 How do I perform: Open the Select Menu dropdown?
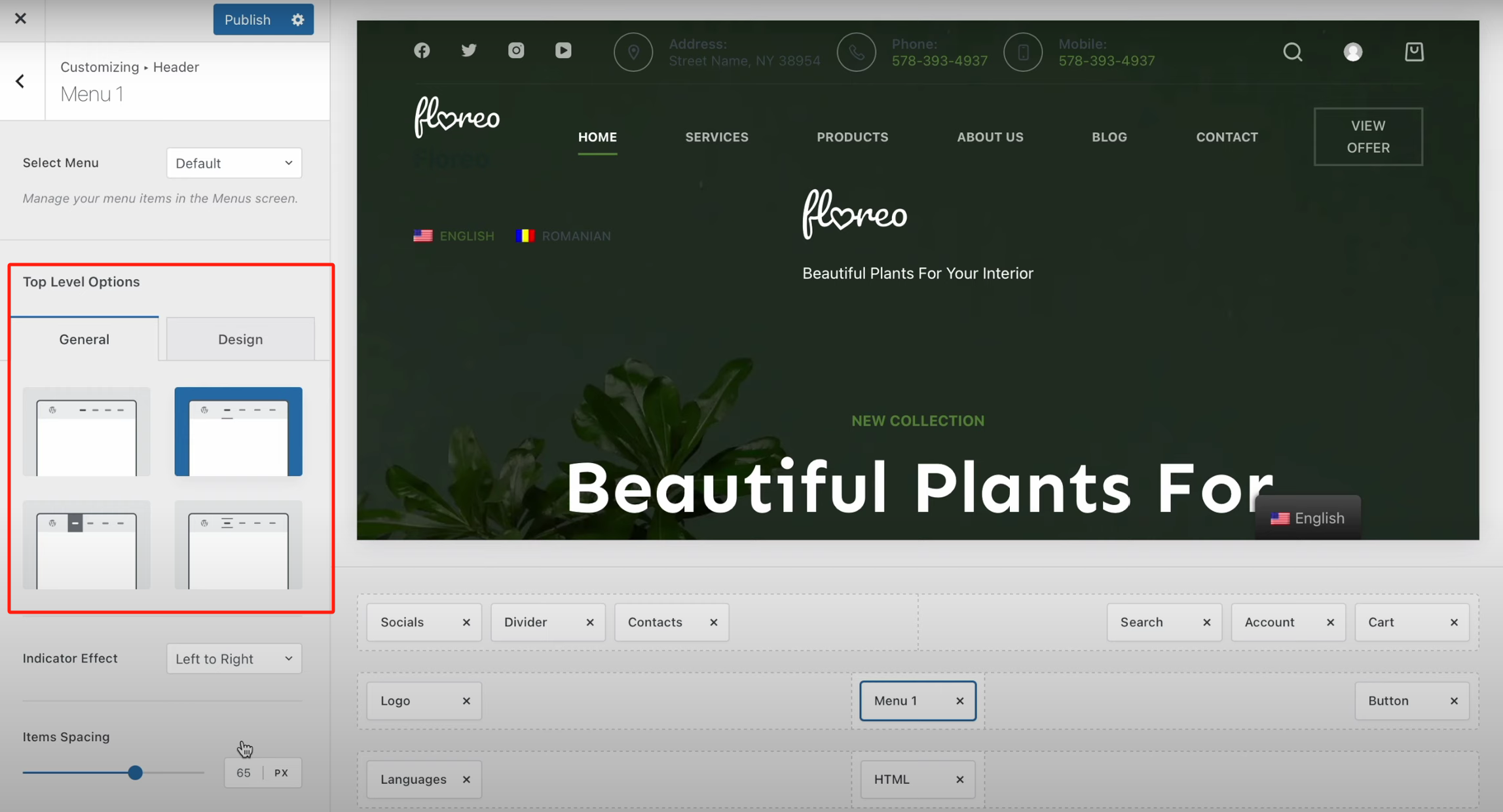234,163
